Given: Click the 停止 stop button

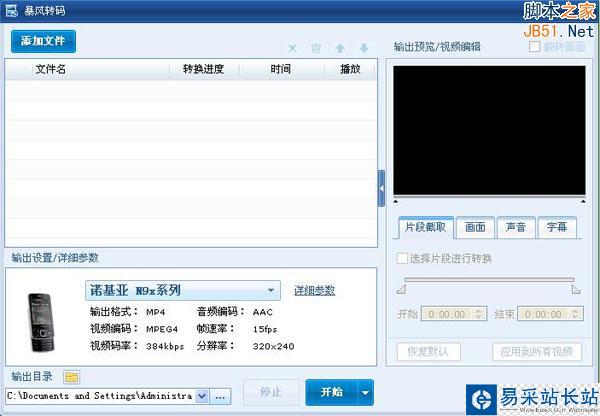Looking at the screenshot, I should (271, 392).
